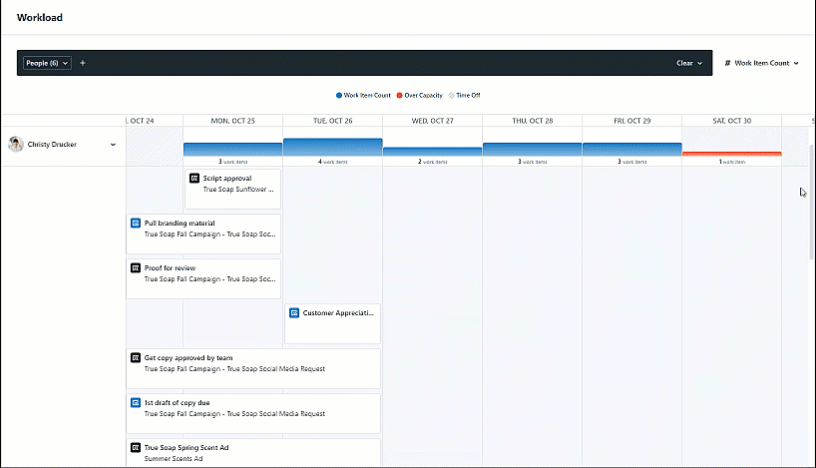This screenshot has height=468, width=816.
Task: Click the TUE, OCT 26 column header
Action: point(333,121)
